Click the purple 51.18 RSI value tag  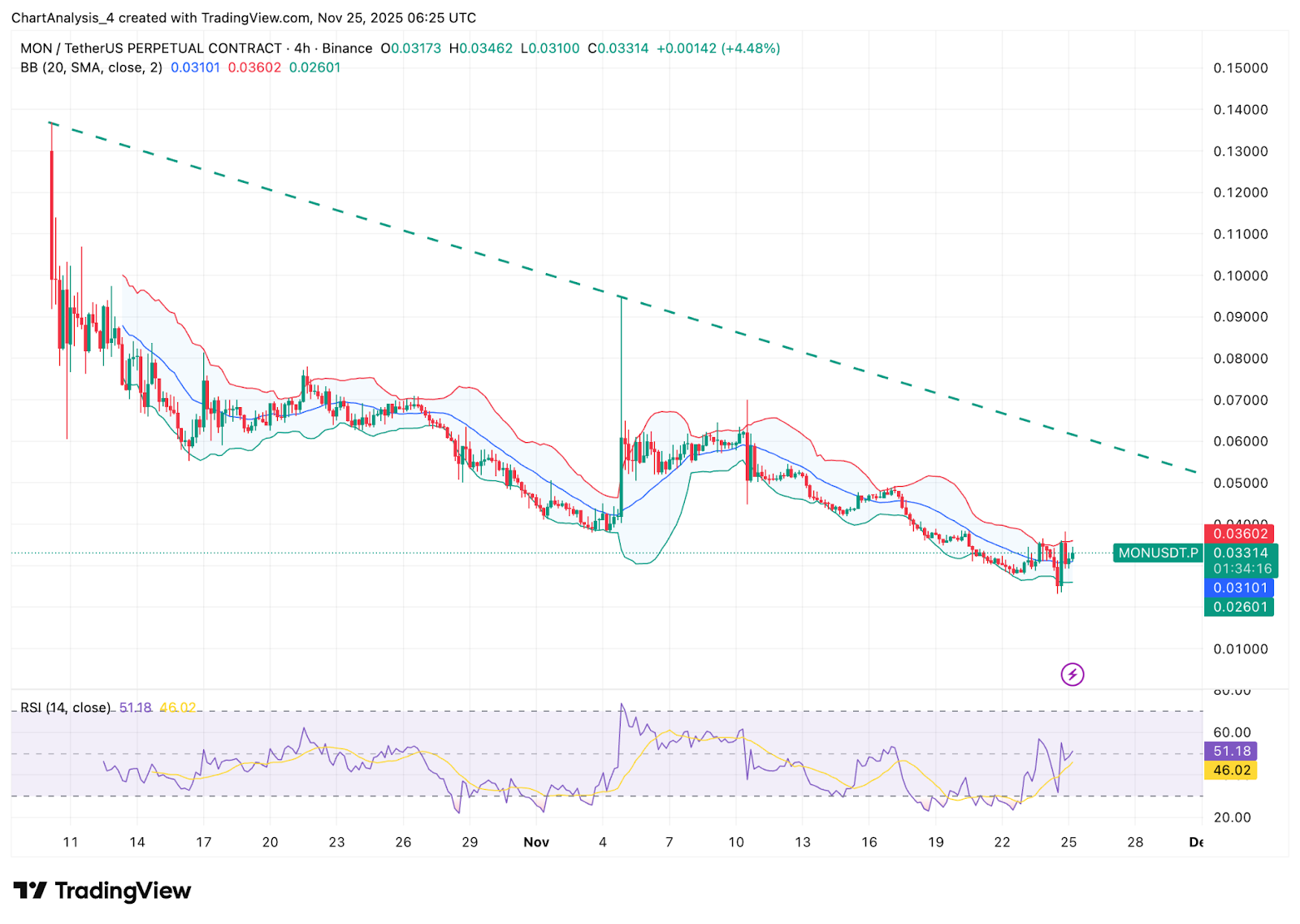click(x=1231, y=751)
